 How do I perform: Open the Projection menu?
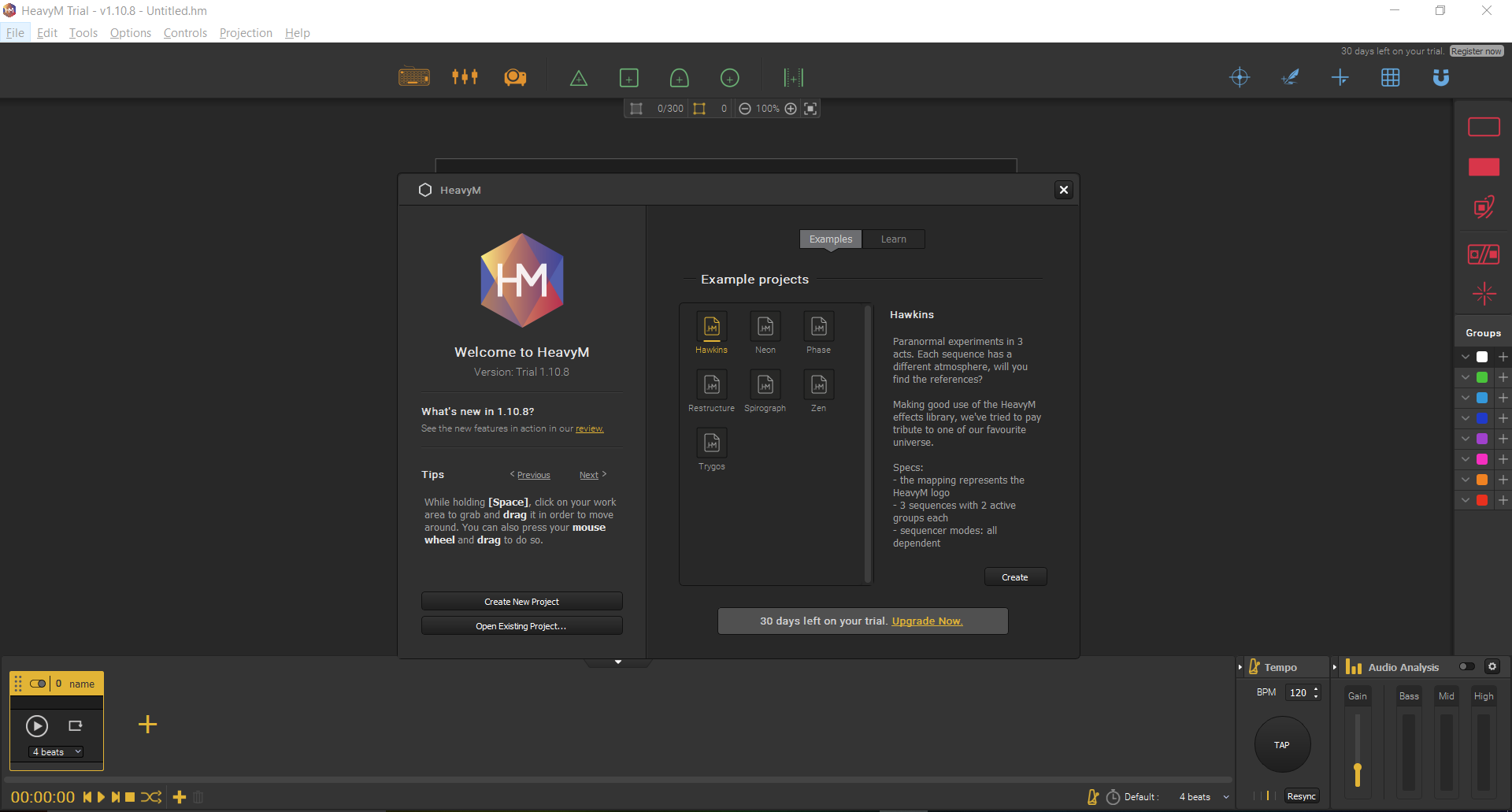click(245, 32)
